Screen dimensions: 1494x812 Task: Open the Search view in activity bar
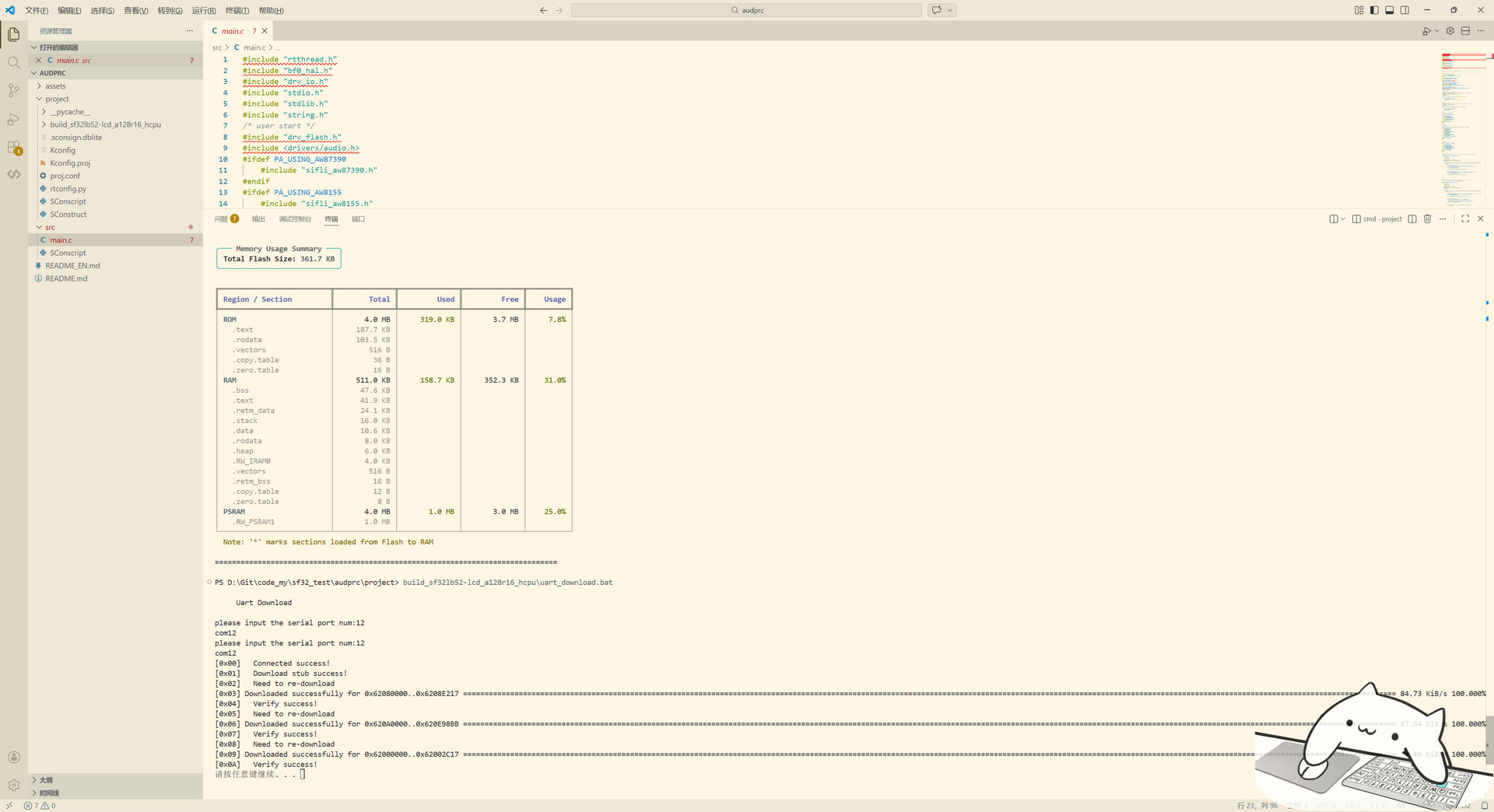(13, 62)
